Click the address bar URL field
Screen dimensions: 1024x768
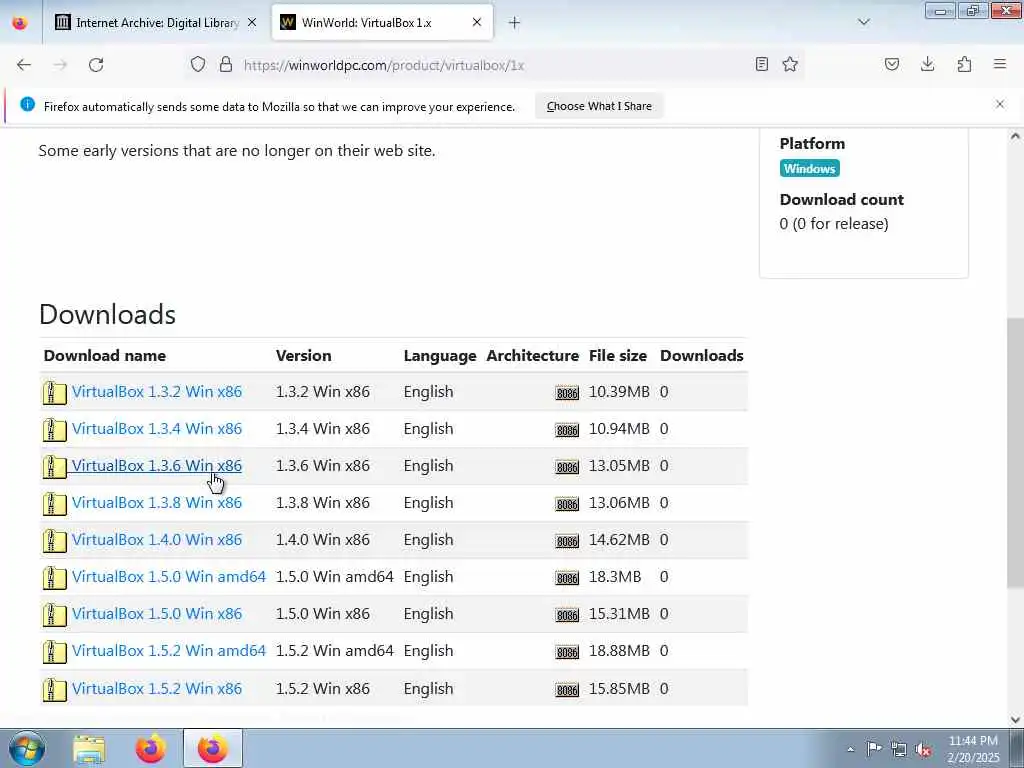pyautogui.click(x=496, y=65)
